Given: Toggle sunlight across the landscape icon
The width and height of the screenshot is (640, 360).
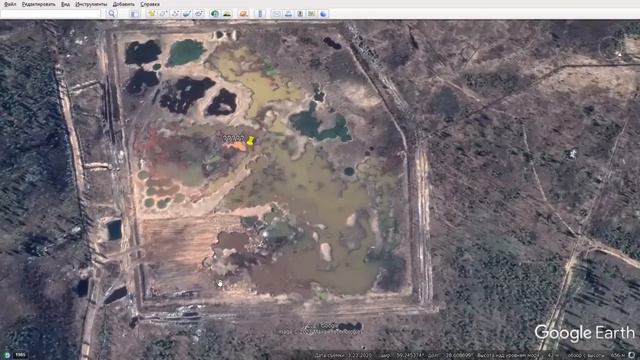Looking at the screenshot, I should click(x=227, y=13).
